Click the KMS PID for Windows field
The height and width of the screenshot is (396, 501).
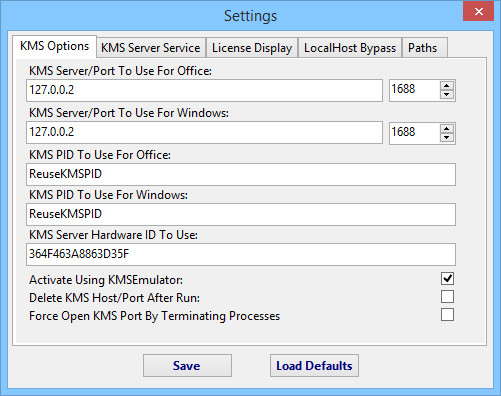241,214
